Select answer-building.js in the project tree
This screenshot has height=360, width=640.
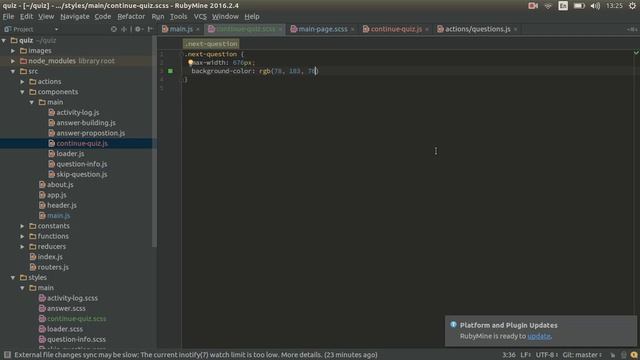pos(86,123)
